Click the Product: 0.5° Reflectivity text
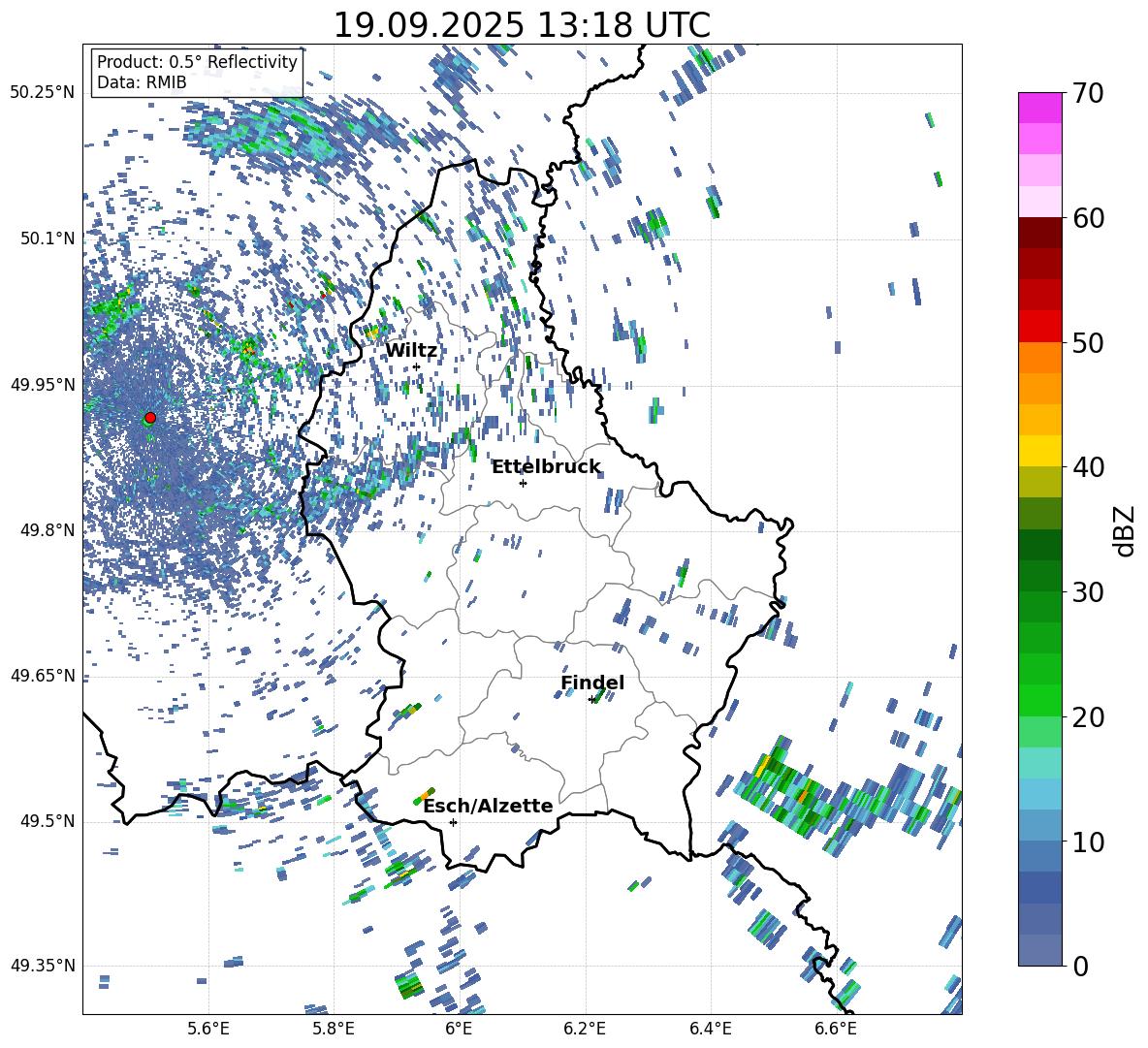 pos(197,61)
